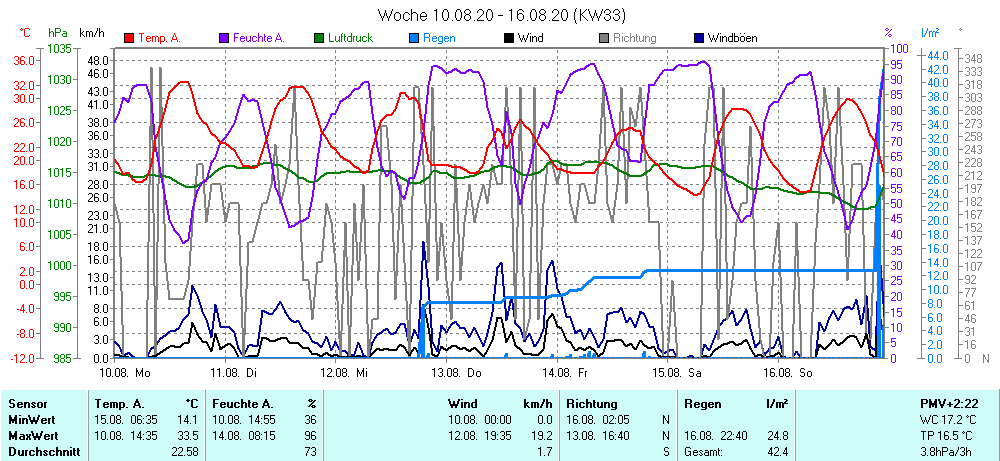Click the Gesamt: rain total label
Viewport: 1000px width, 461px height.
click(x=704, y=452)
